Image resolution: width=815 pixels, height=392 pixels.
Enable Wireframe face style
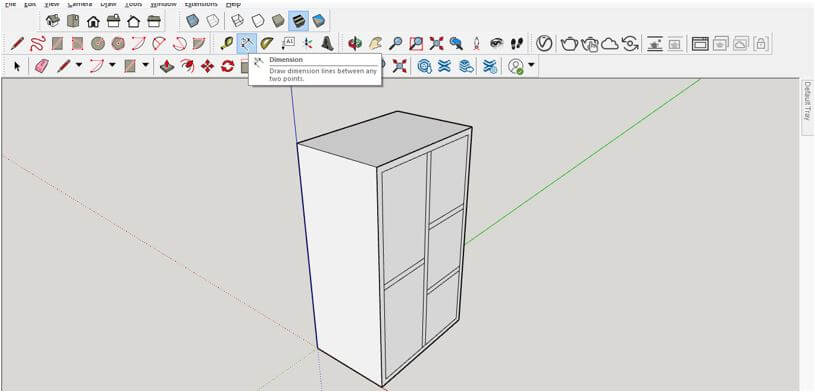click(237, 21)
